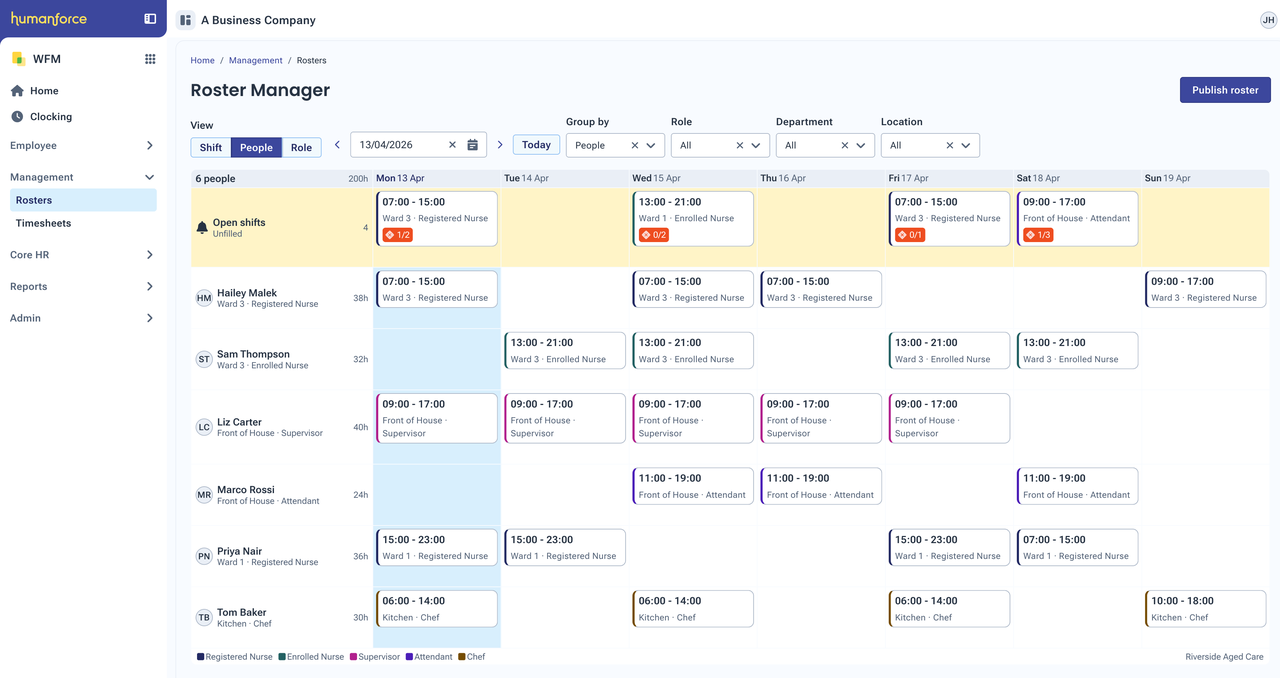This screenshot has height=678, width=1280.
Task: Click the company building icon beside A Business Company
Action: [185, 20]
